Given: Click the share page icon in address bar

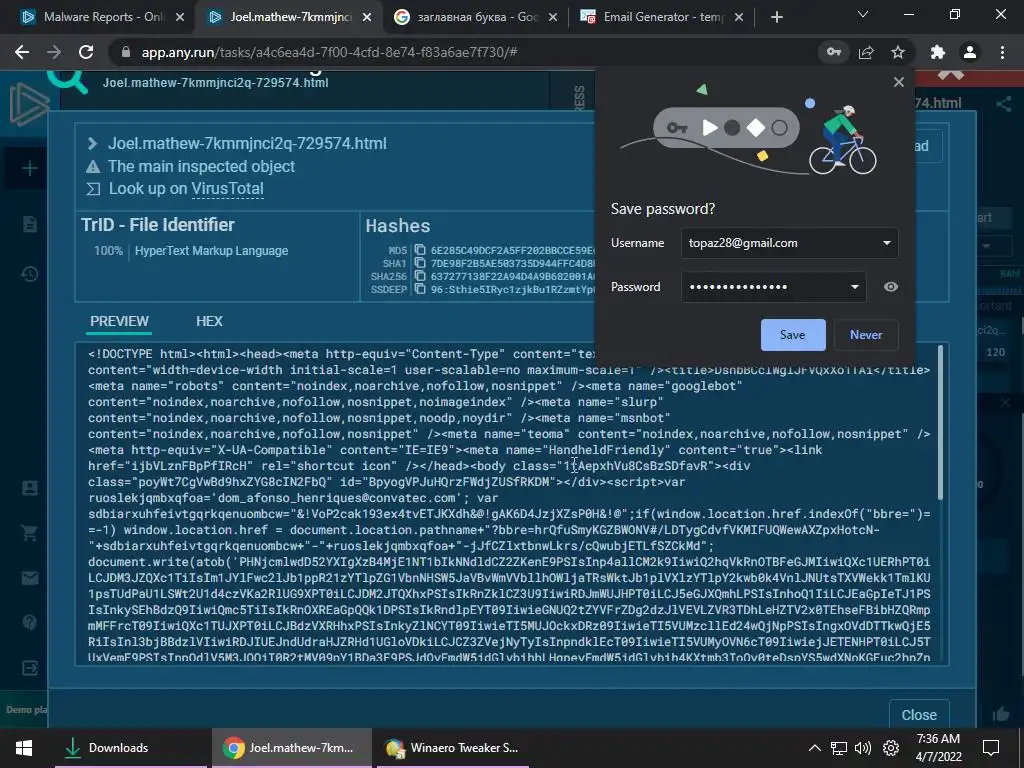Looking at the screenshot, I should tap(866, 52).
